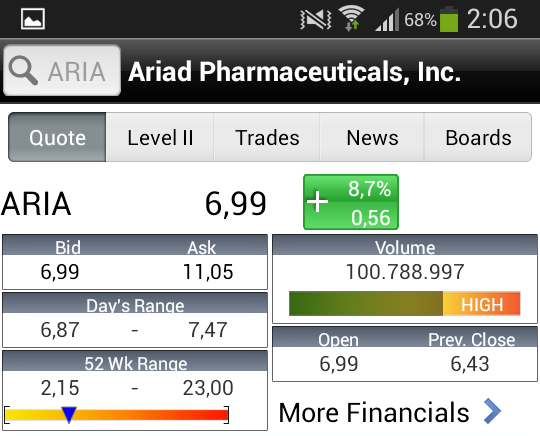Tap the HIGH volume indicator bar
The height and width of the screenshot is (436, 540).
(x=405, y=303)
